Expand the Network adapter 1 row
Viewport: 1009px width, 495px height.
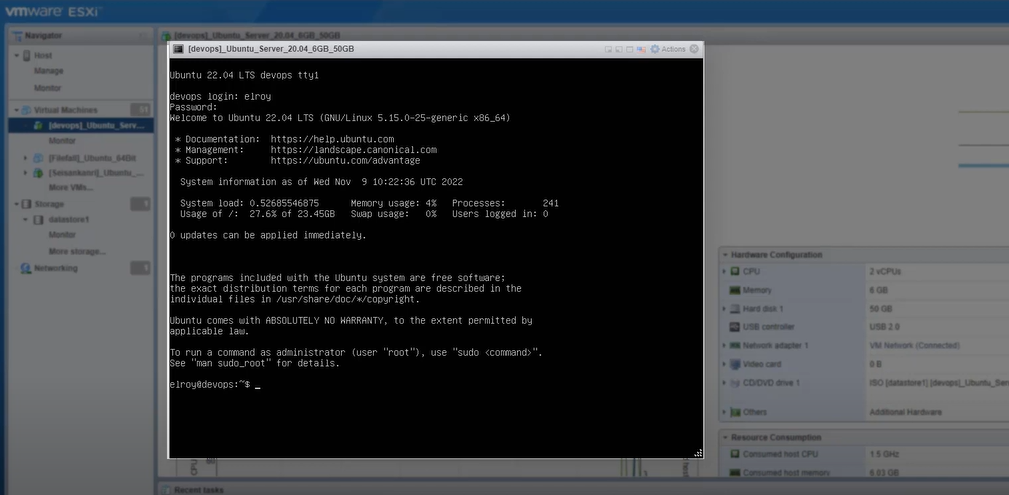pyautogui.click(x=725, y=346)
